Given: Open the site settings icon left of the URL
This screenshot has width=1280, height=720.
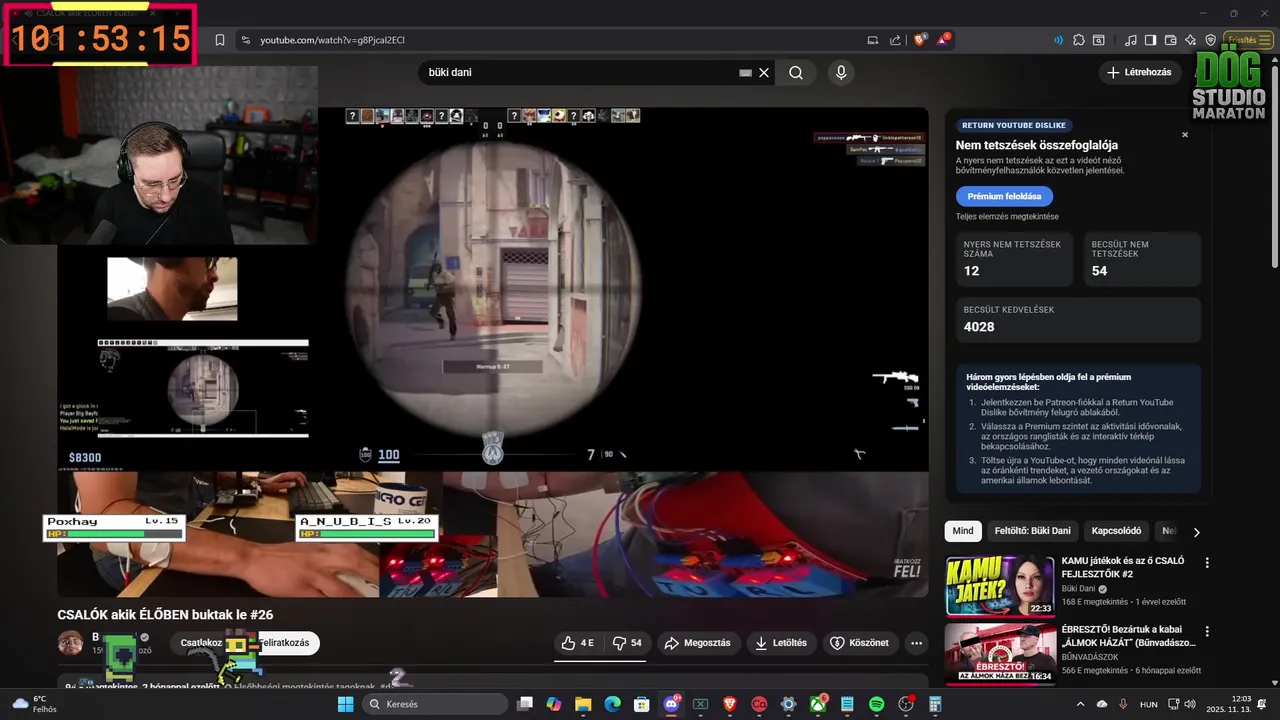Looking at the screenshot, I should point(245,40).
